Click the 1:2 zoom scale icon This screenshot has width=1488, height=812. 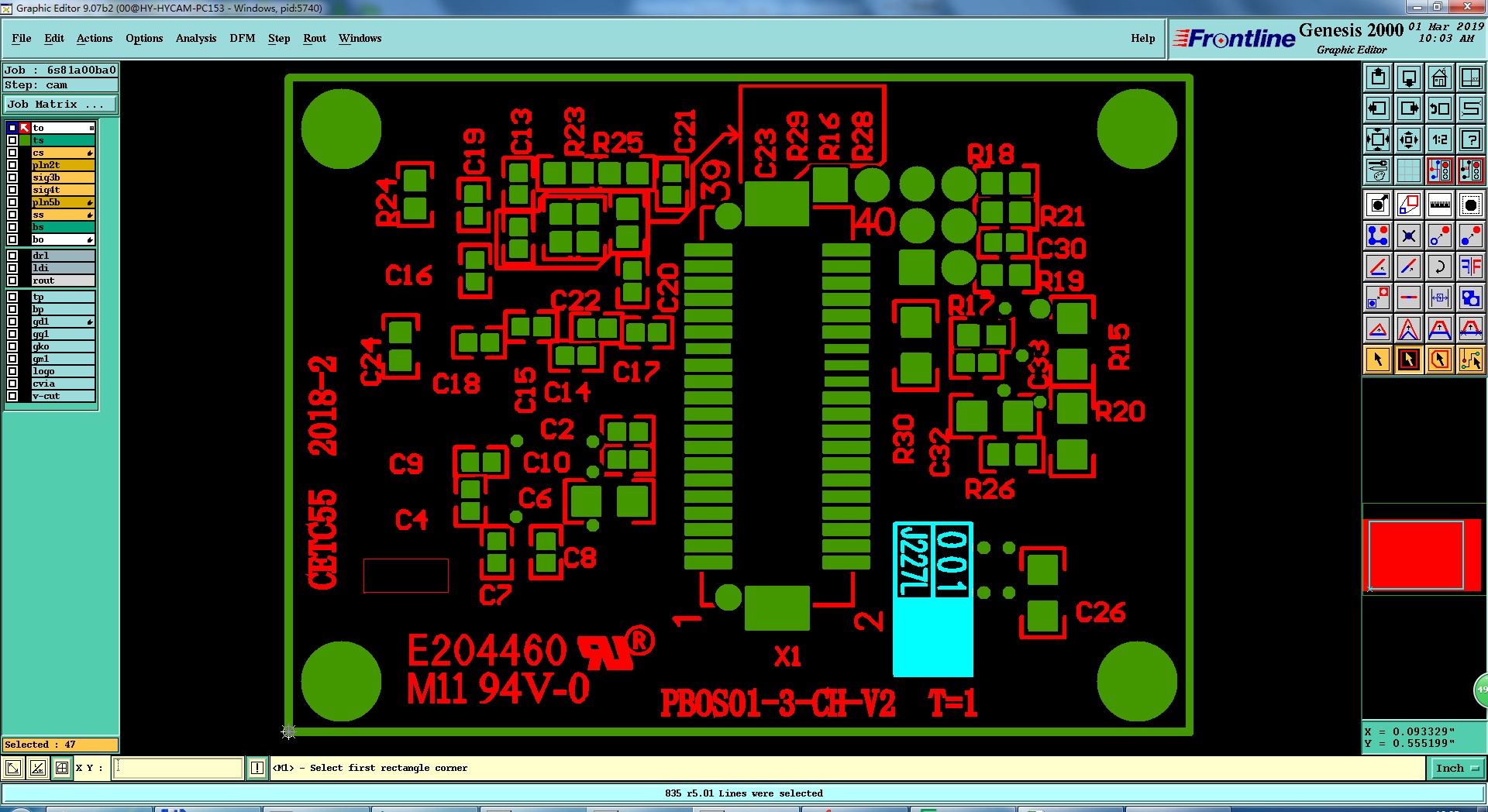(1440, 139)
